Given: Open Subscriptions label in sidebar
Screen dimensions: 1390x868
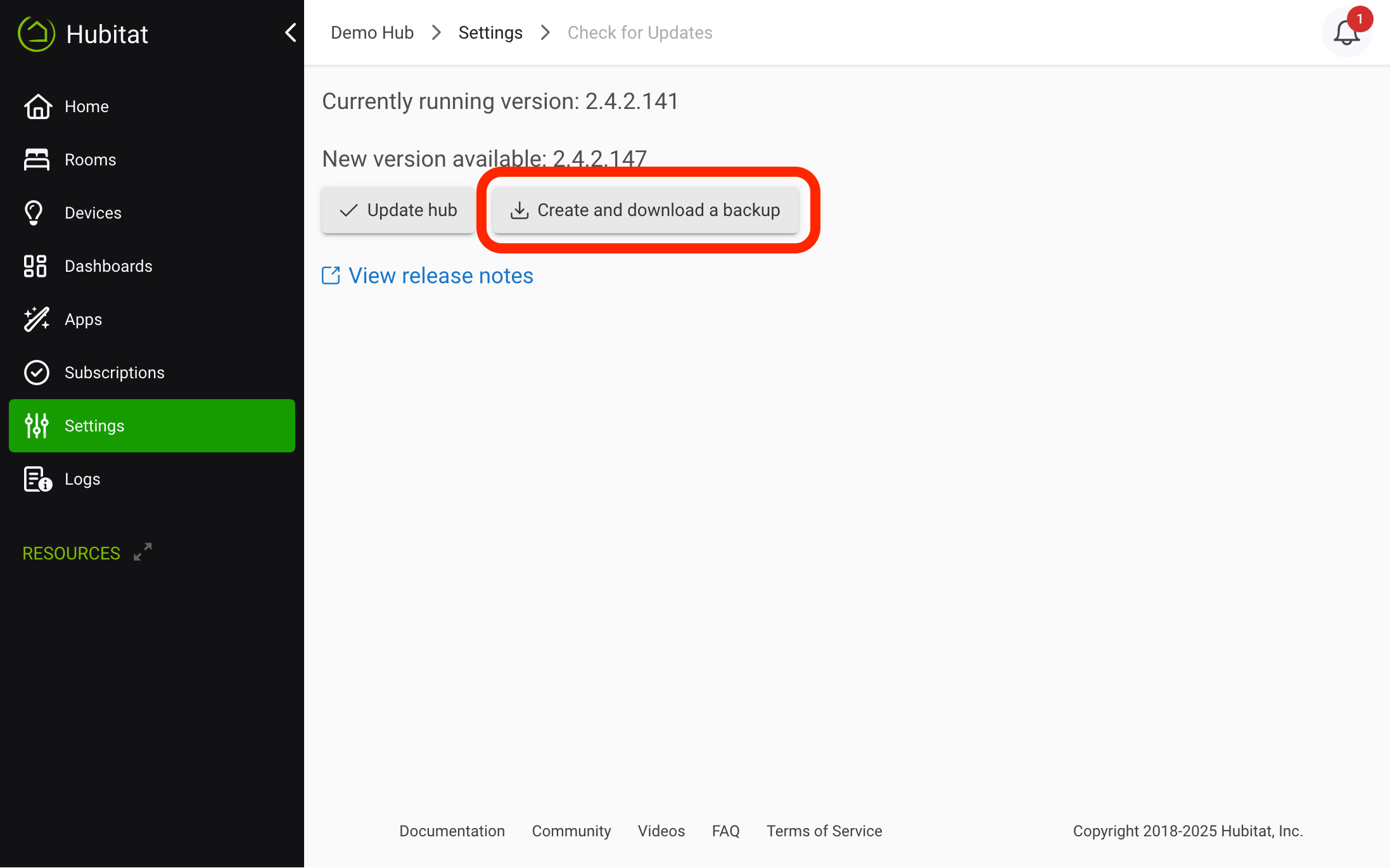Looking at the screenshot, I should tap(115, 373).
